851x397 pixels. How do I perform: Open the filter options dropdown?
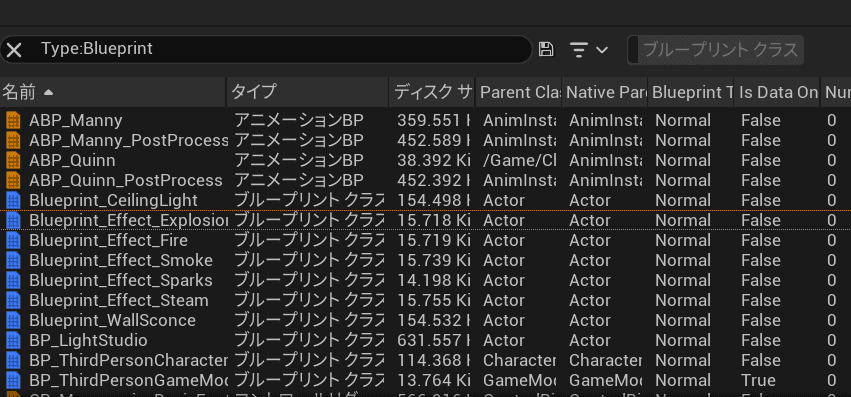pyautogui.click(x=588, y=50)
